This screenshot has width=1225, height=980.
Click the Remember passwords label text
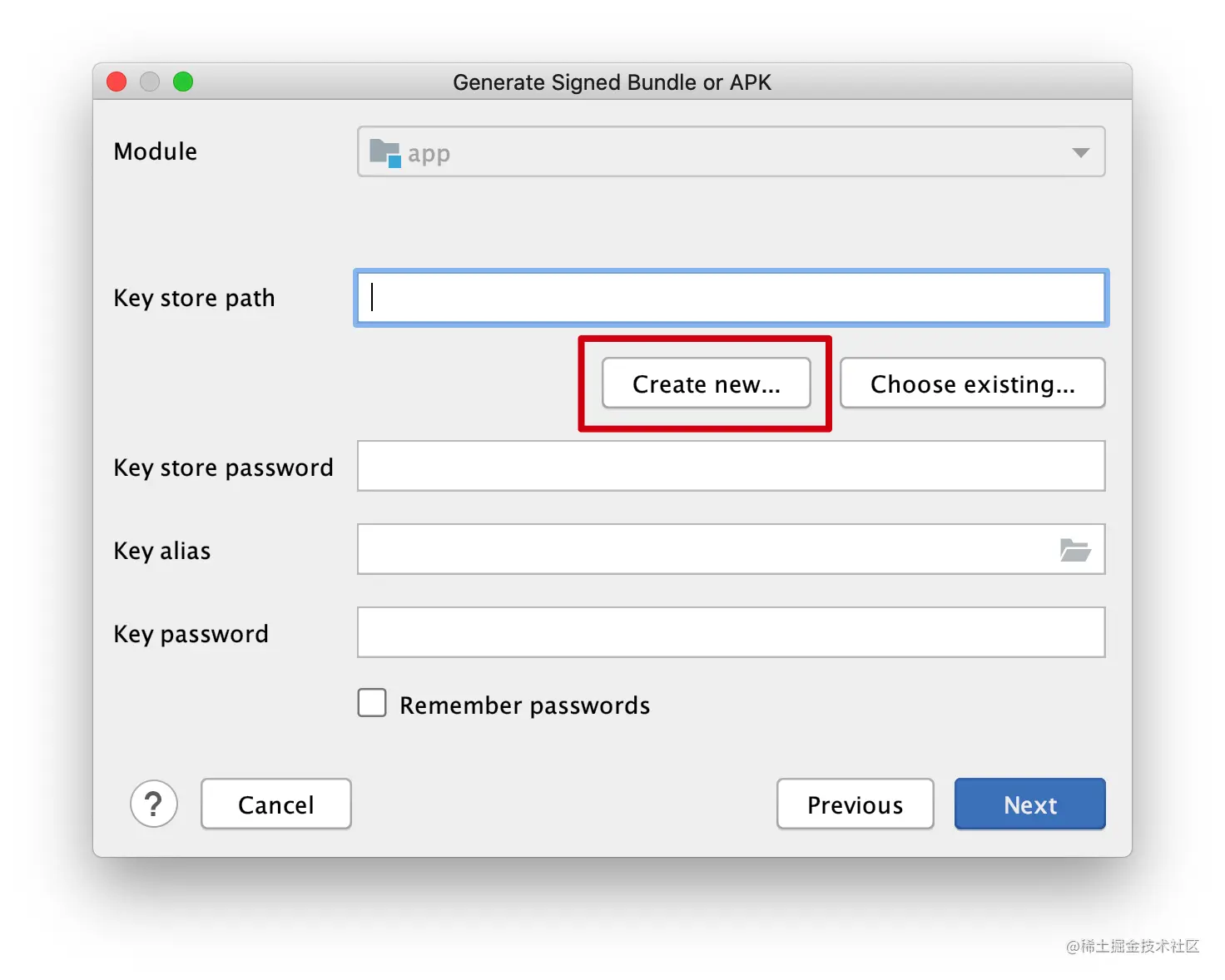tap(524, 705)
